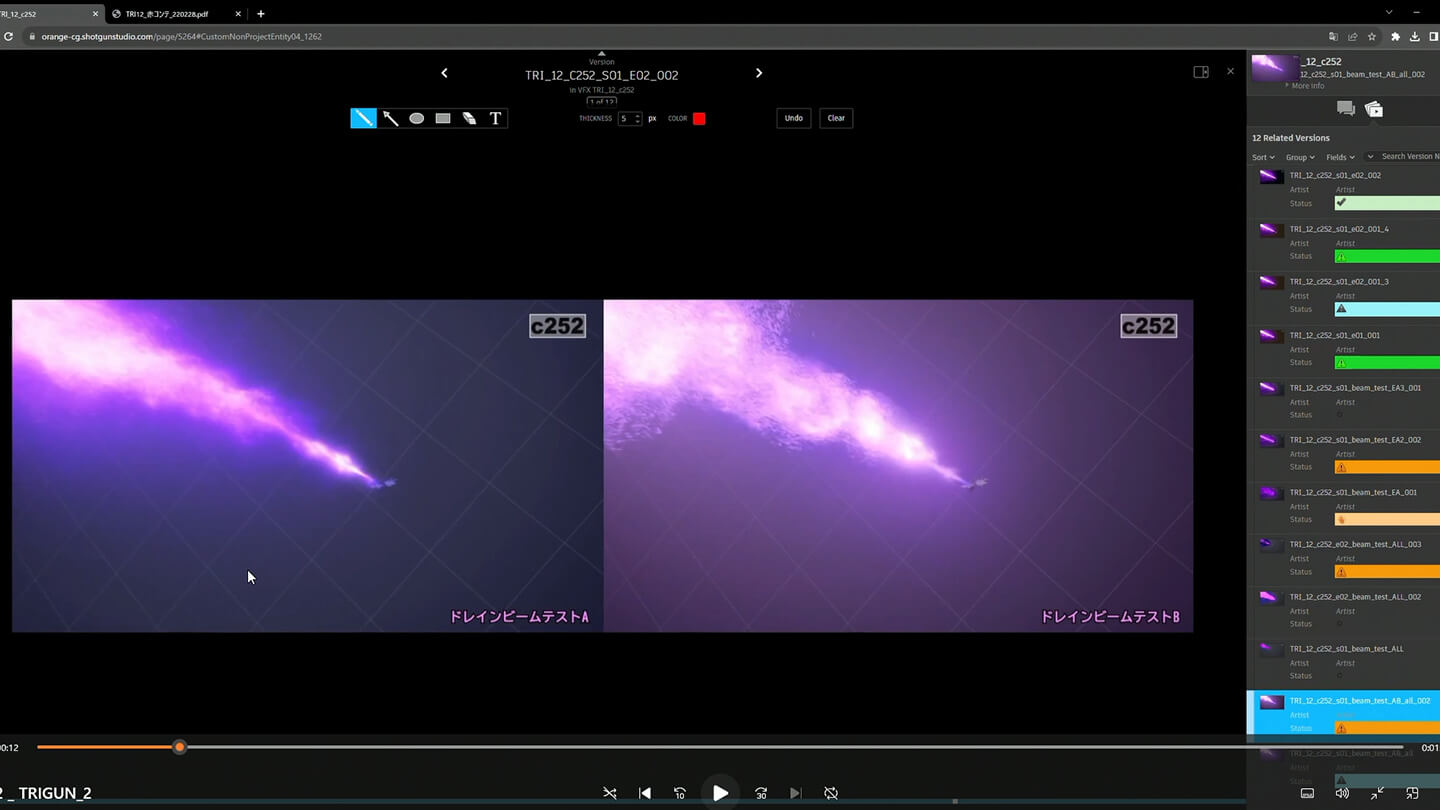Screen dimensions: 1440x810
Task: Open the Sort dropdown
Action: 1263,157
